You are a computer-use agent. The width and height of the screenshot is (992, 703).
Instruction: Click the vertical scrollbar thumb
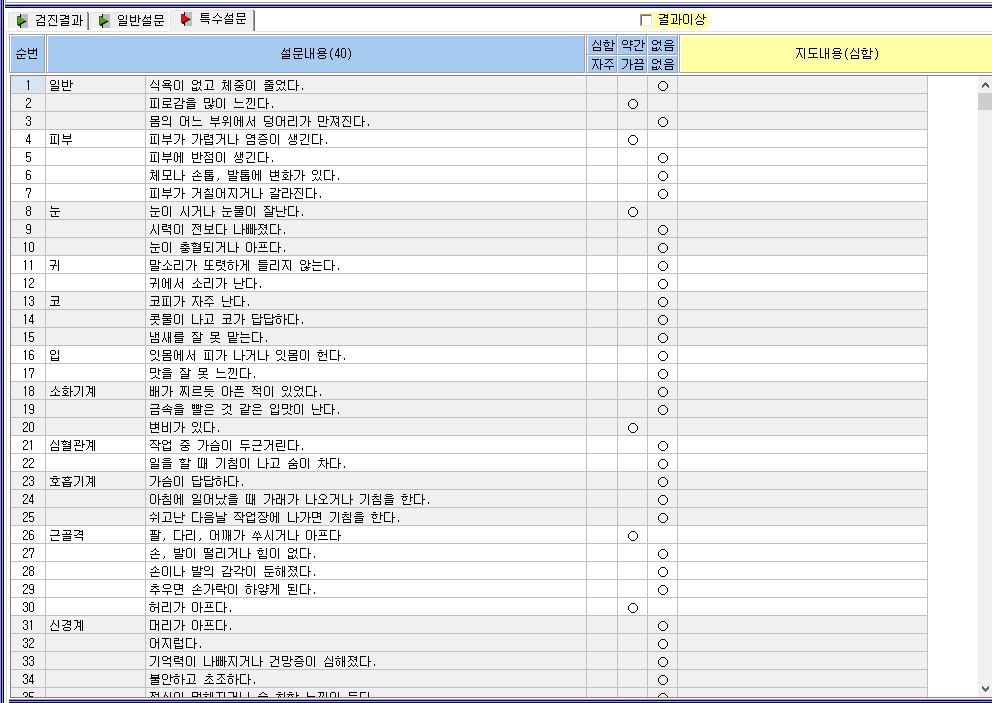984,101
